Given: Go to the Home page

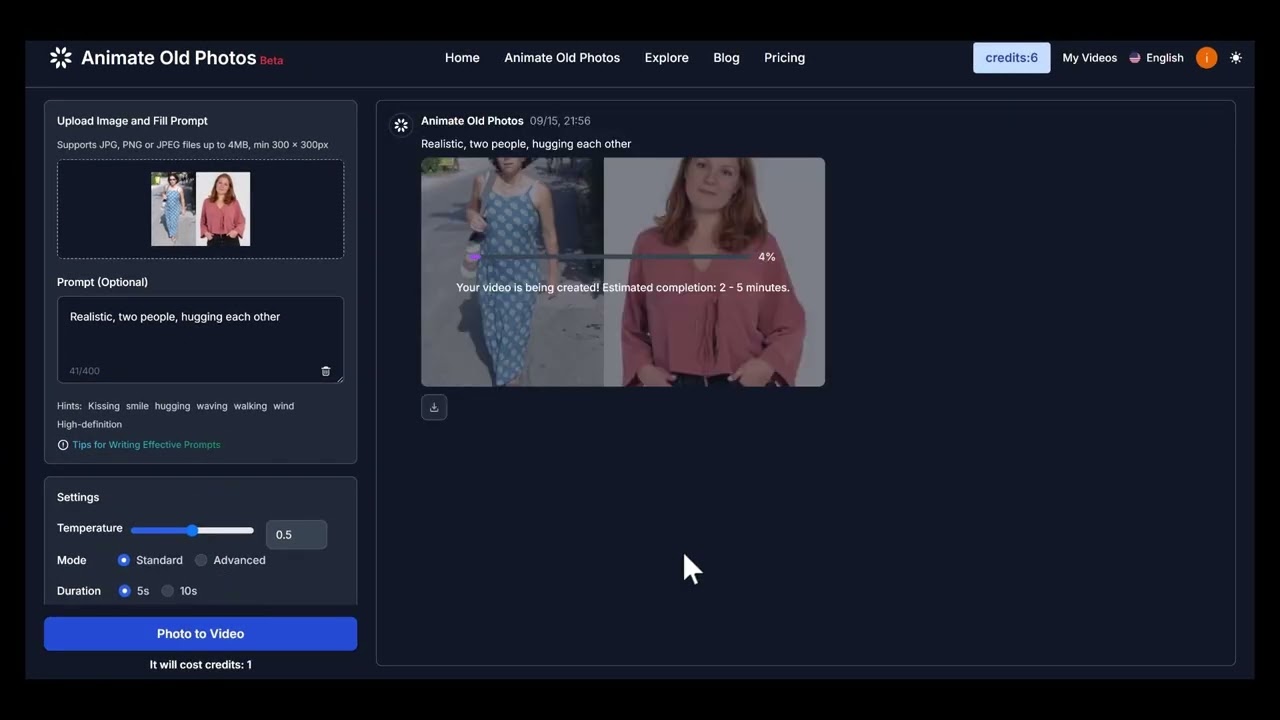Looking at the screenshot, I should pyautogui.click(x=462, y=58).
